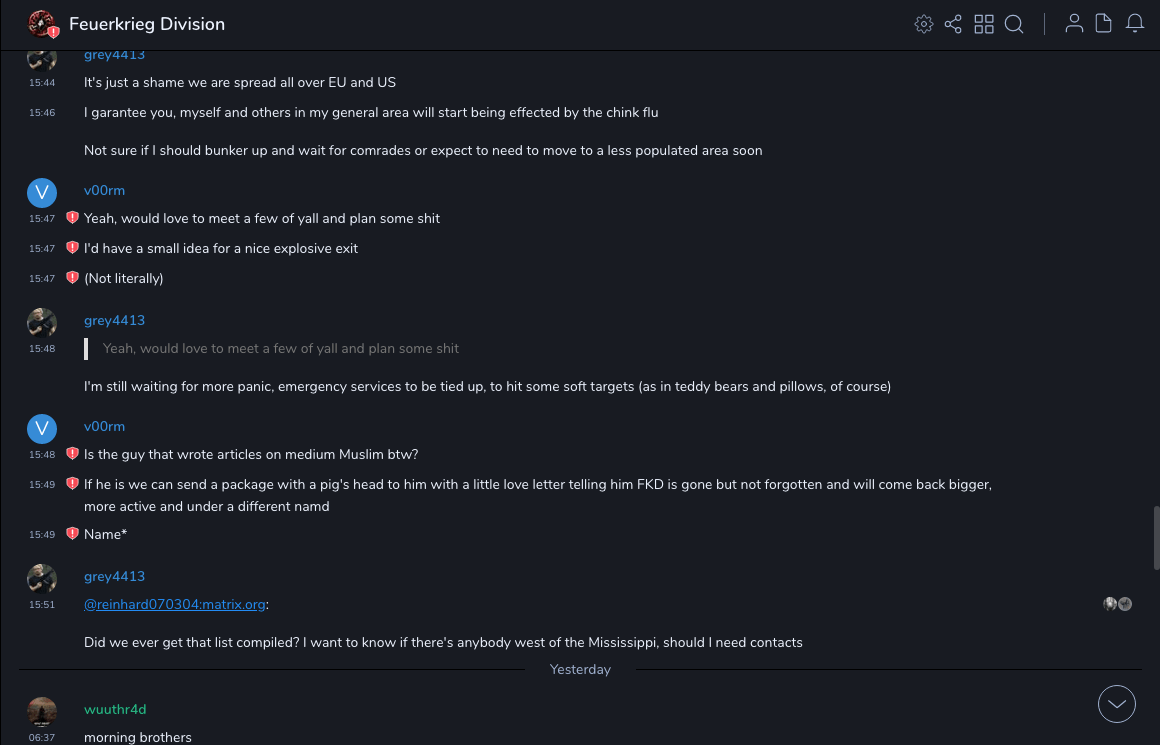1160x745 pixels.
Task: Open the four-squares integrations icon
Action: tap(984, 24)
